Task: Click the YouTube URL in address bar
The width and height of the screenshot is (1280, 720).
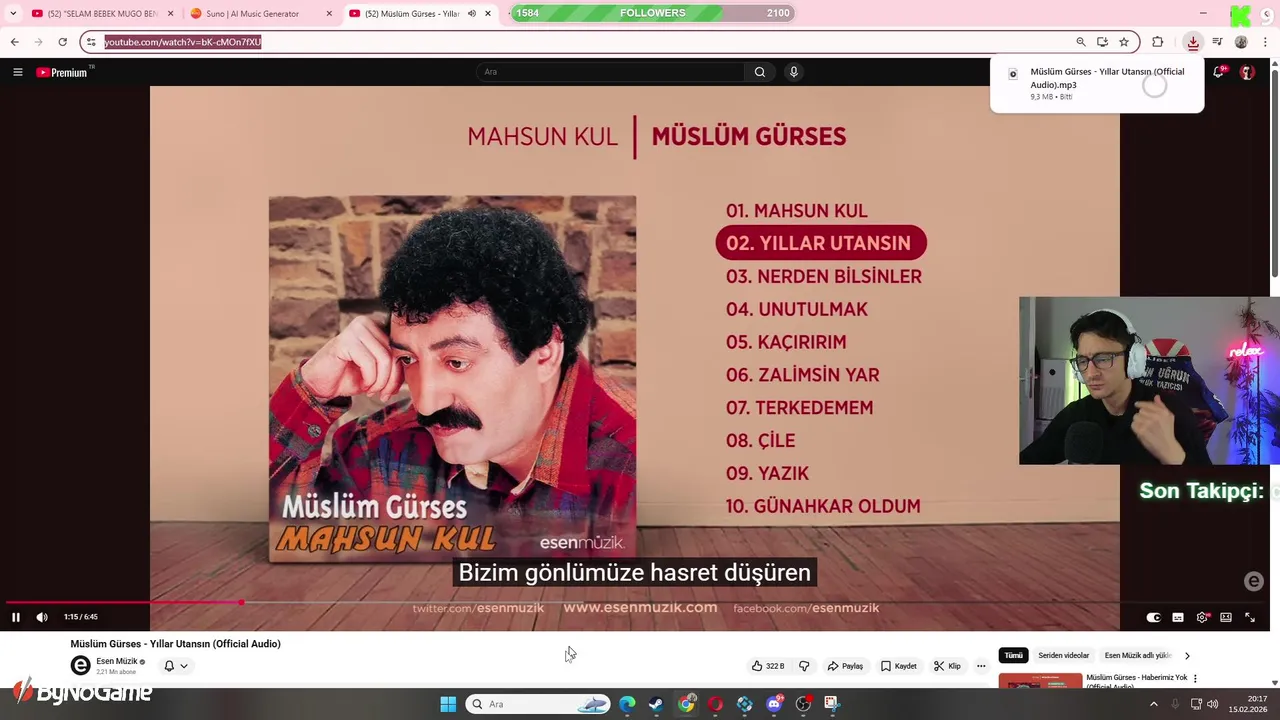Action: pyautogui.click(x=183, y=42)
